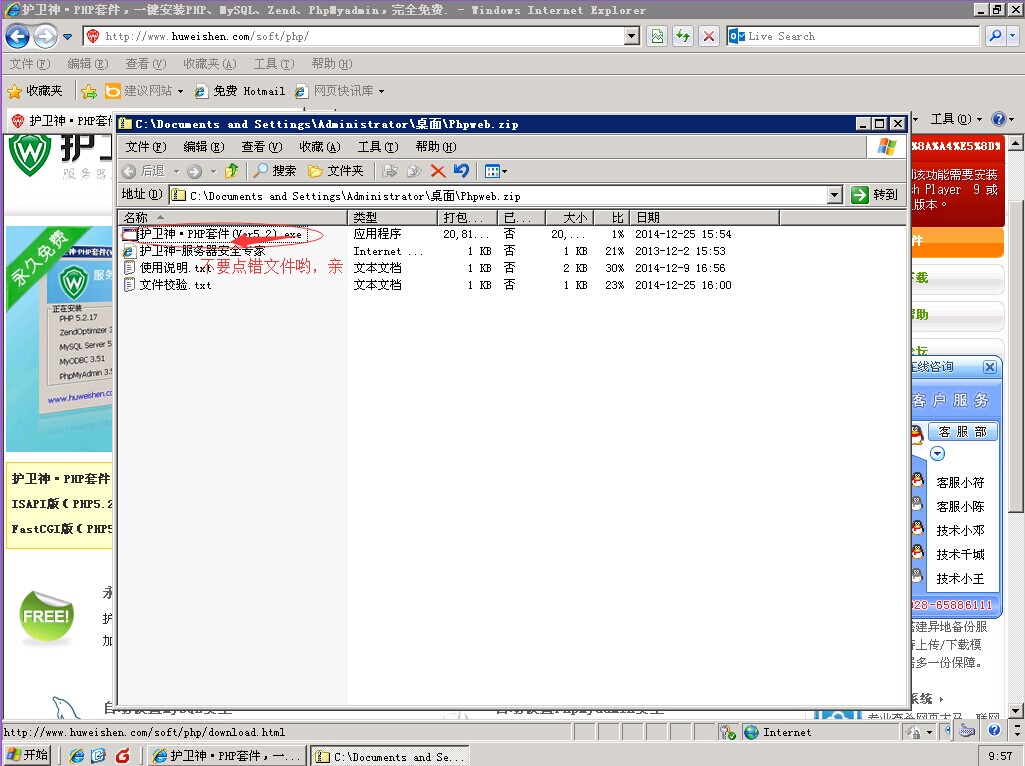Click the Start button on taskbar
The height and width of the screenshot is (766, 1025).
(x=27, y=756)
